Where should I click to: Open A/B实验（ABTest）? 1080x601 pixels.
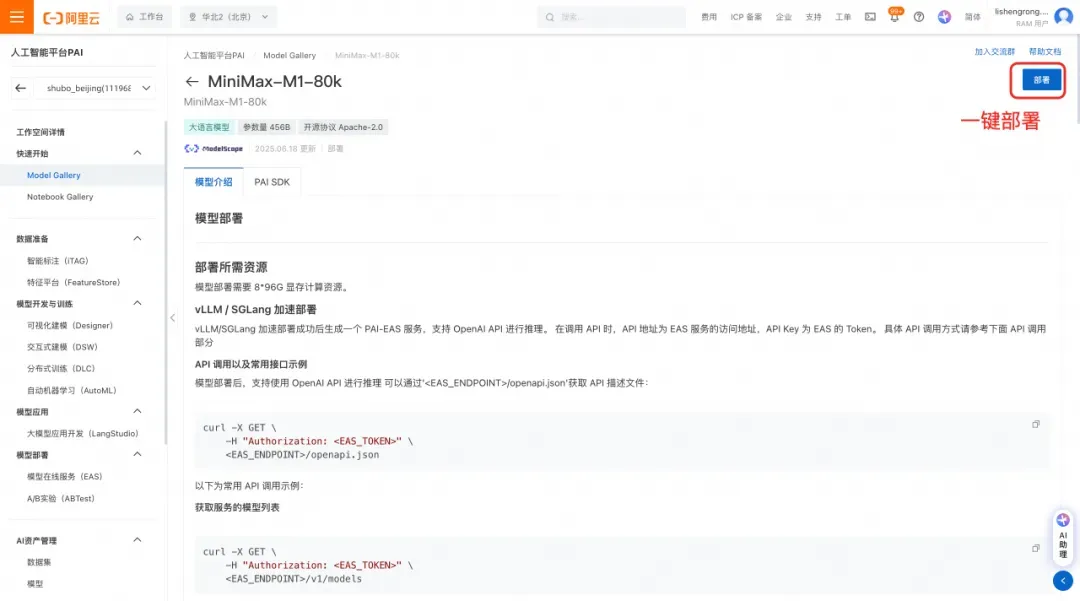click(x=61, y=498)
